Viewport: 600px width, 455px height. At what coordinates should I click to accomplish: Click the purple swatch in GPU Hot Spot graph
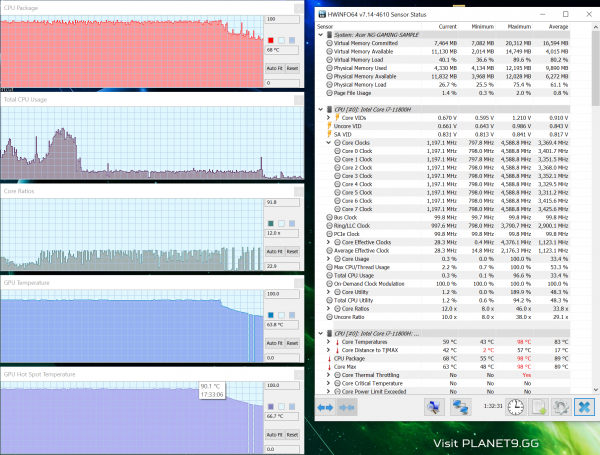(271, 406)
